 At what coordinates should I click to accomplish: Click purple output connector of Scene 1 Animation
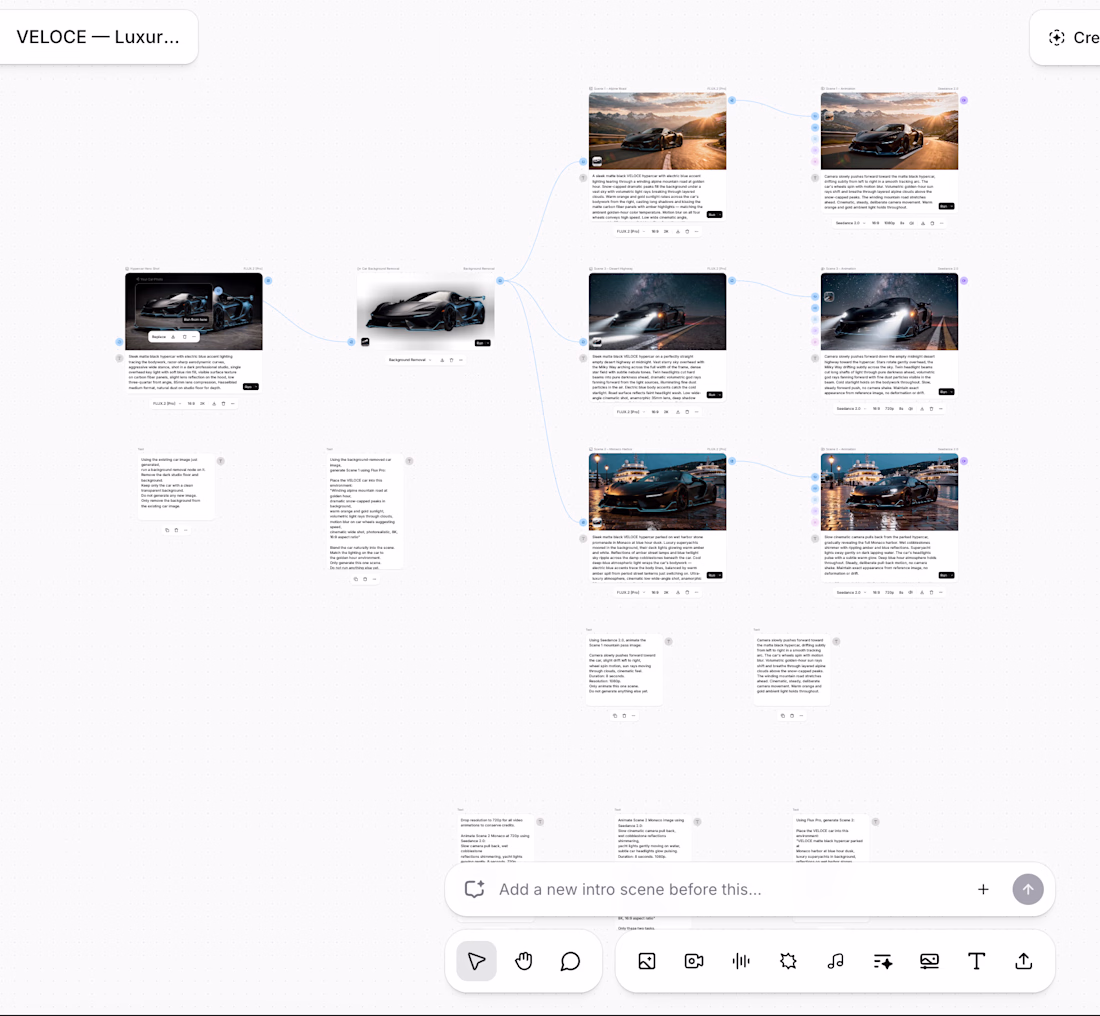964,100
